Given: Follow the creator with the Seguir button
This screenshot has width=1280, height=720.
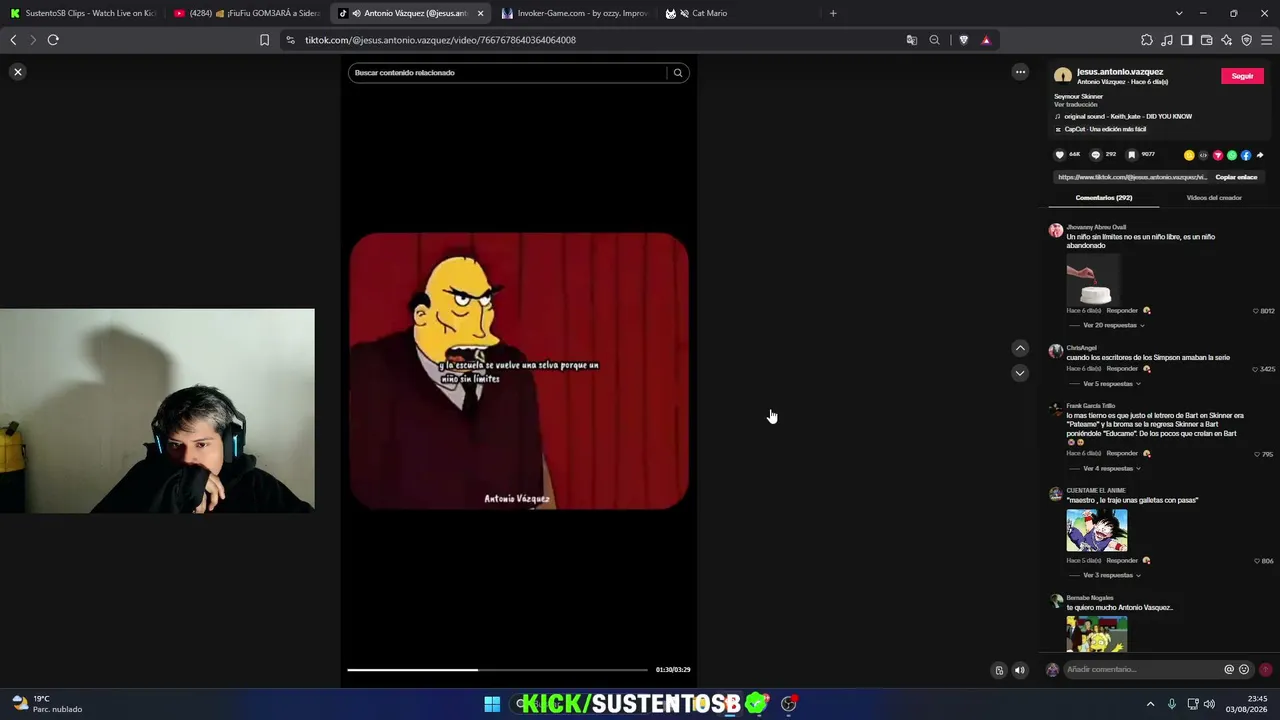Looking at the screenshot, I should point(1242,76).
